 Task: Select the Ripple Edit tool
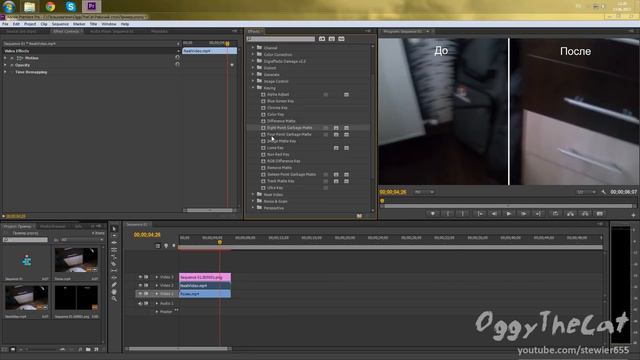click(114, 243)
